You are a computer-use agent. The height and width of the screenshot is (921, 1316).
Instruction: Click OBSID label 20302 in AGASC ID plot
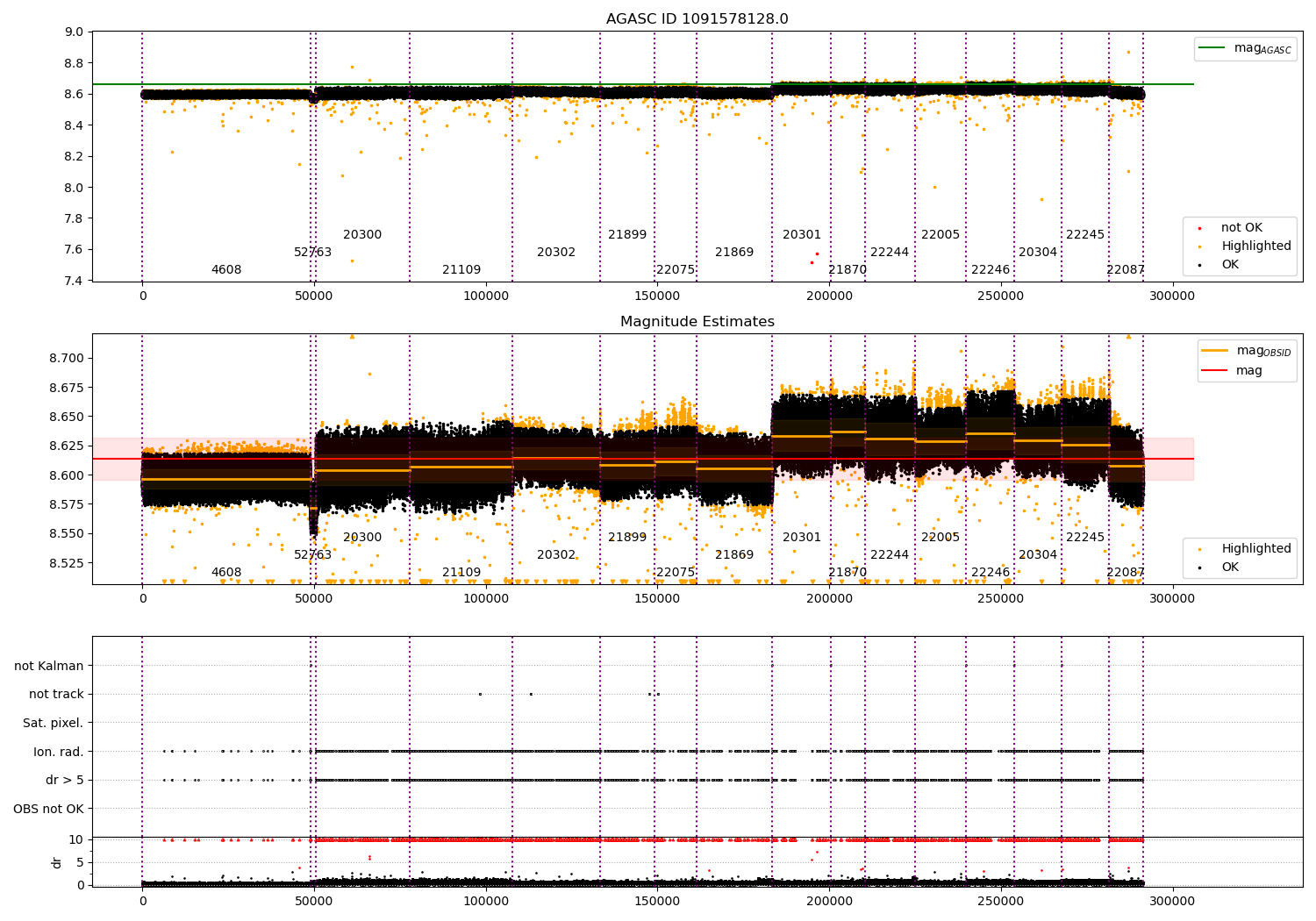(556, 253)
